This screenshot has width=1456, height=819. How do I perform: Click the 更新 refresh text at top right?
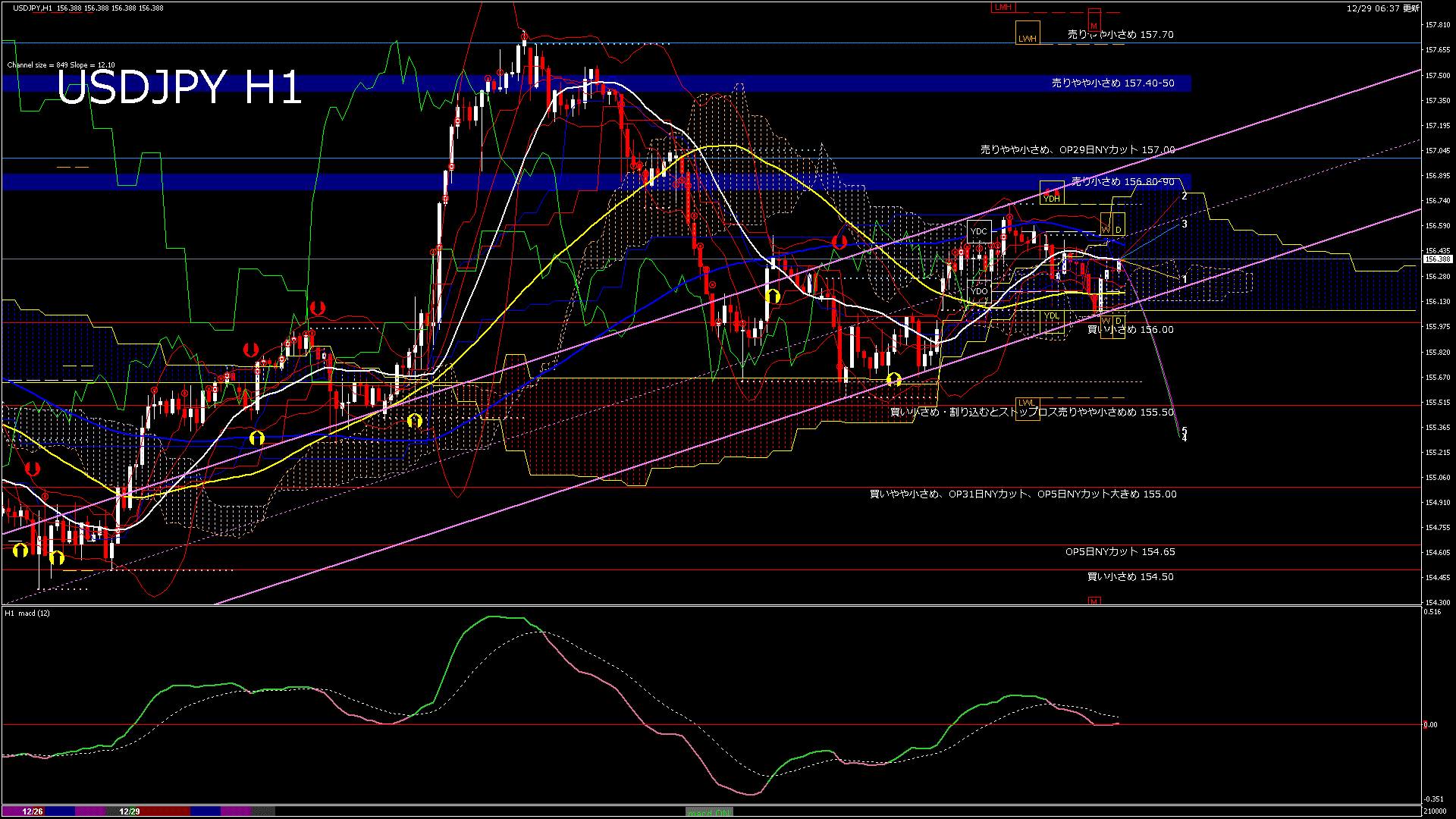1410,8
